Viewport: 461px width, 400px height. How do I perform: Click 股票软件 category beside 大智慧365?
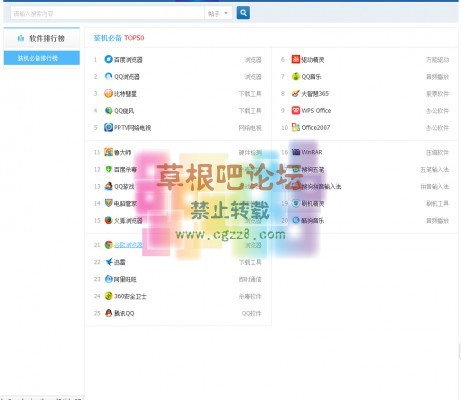click(437, 94)
